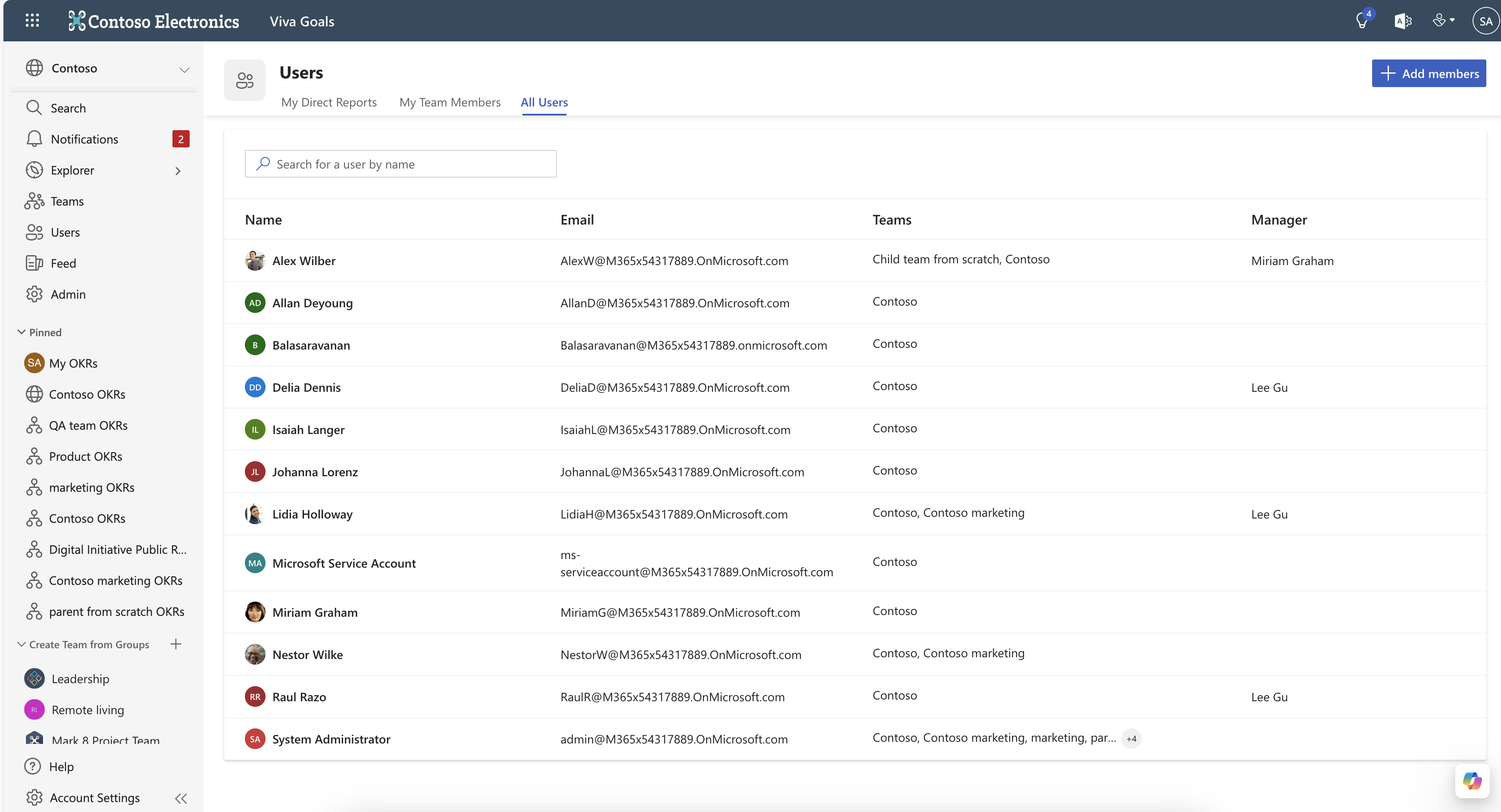Open Search in the sidebar
The image size is (1501, 812).
[68, 108]
